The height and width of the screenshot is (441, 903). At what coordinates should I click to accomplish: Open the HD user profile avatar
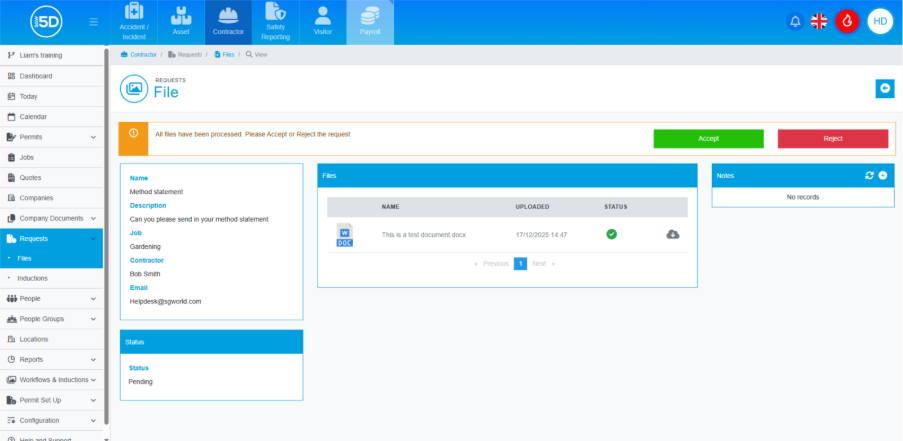[x=879, y=21]
